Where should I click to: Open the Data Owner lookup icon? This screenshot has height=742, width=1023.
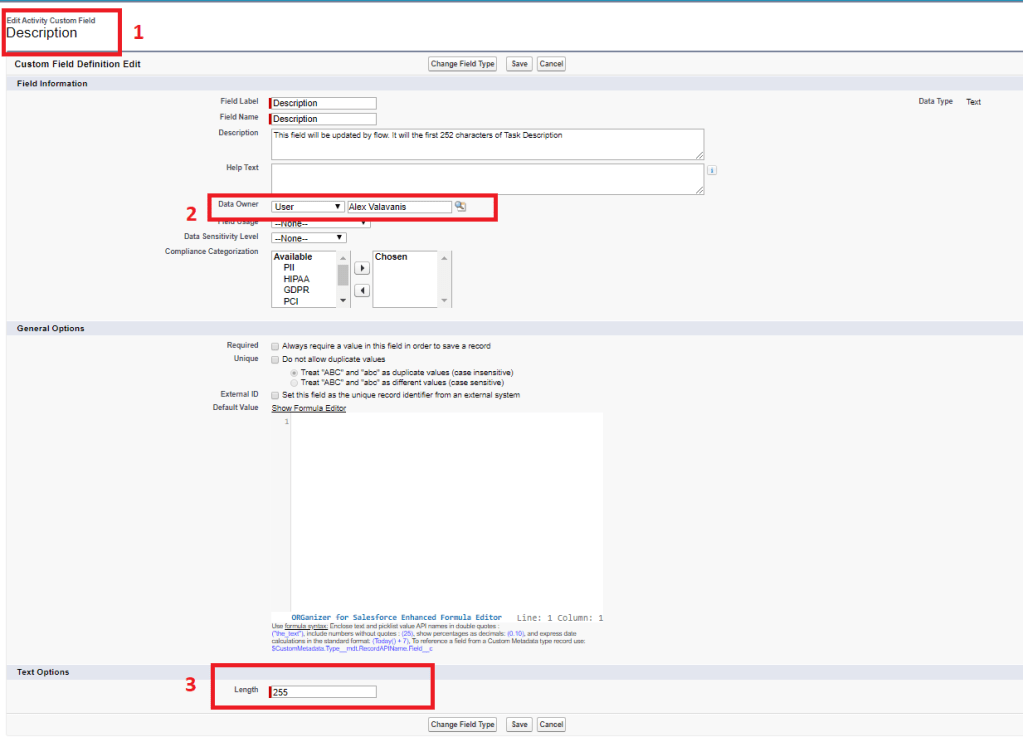tap(460, 206)
